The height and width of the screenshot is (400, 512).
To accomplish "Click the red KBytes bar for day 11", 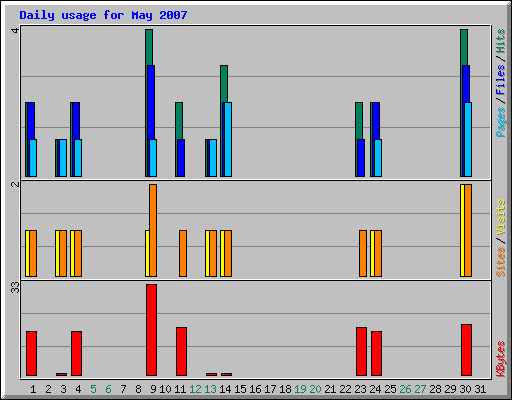I will tap(181, 351).
